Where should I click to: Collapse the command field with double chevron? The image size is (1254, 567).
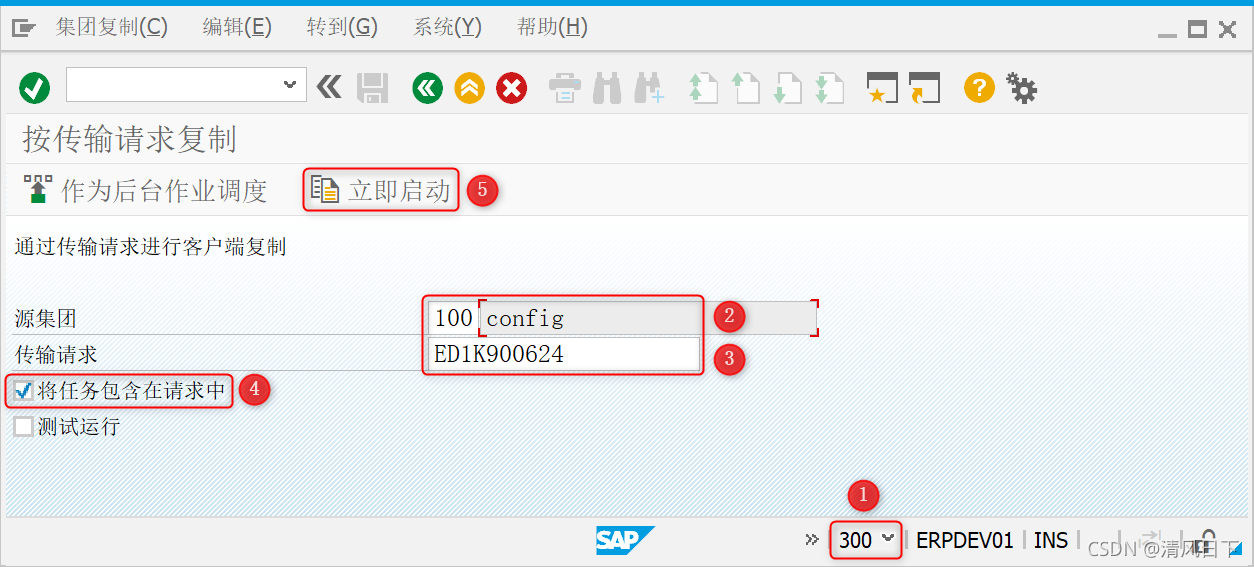click(x=328, y=87)
